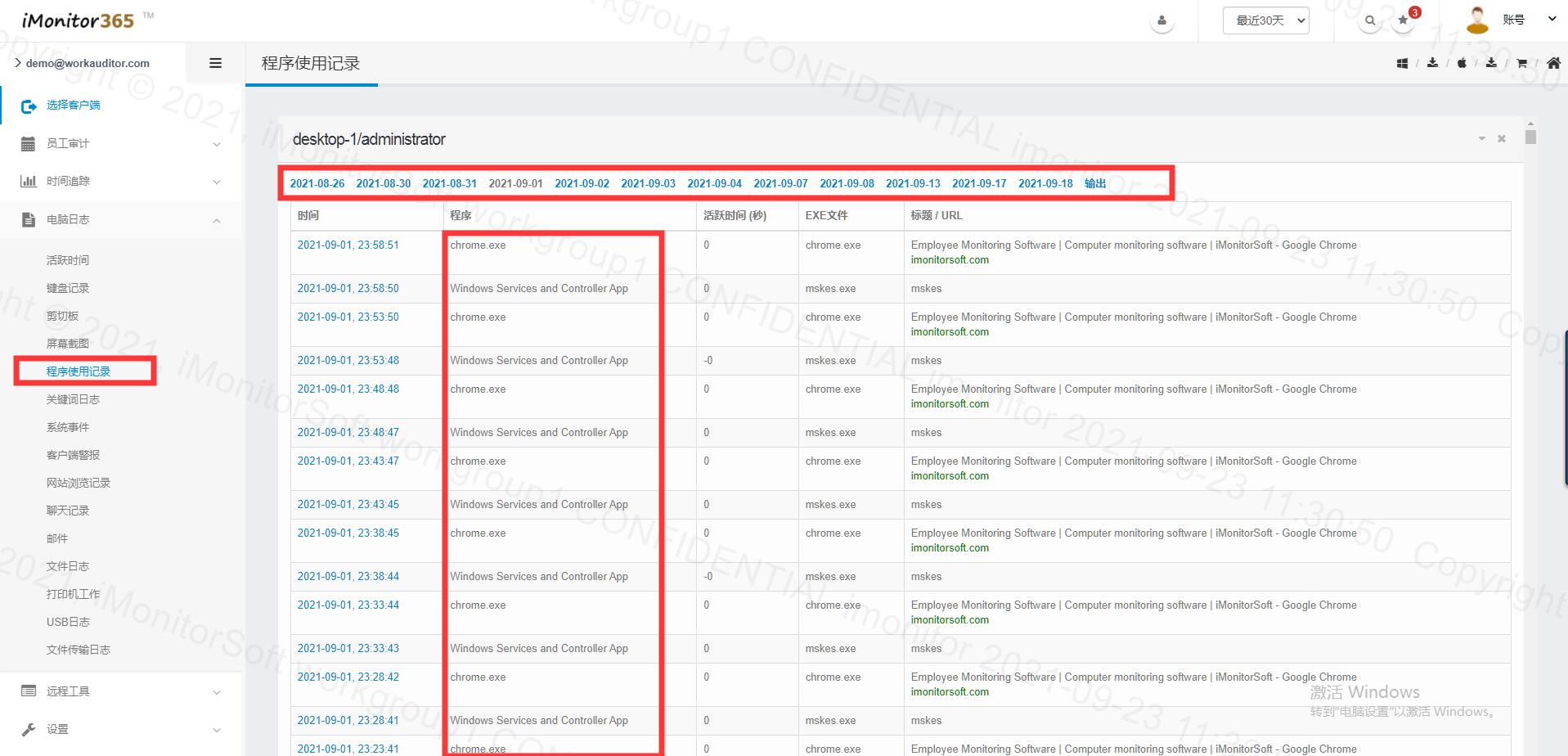Viewport: 1568px width, 756px height.
Task: Click the 电脑日志 document icon
Action: point(28,219)
